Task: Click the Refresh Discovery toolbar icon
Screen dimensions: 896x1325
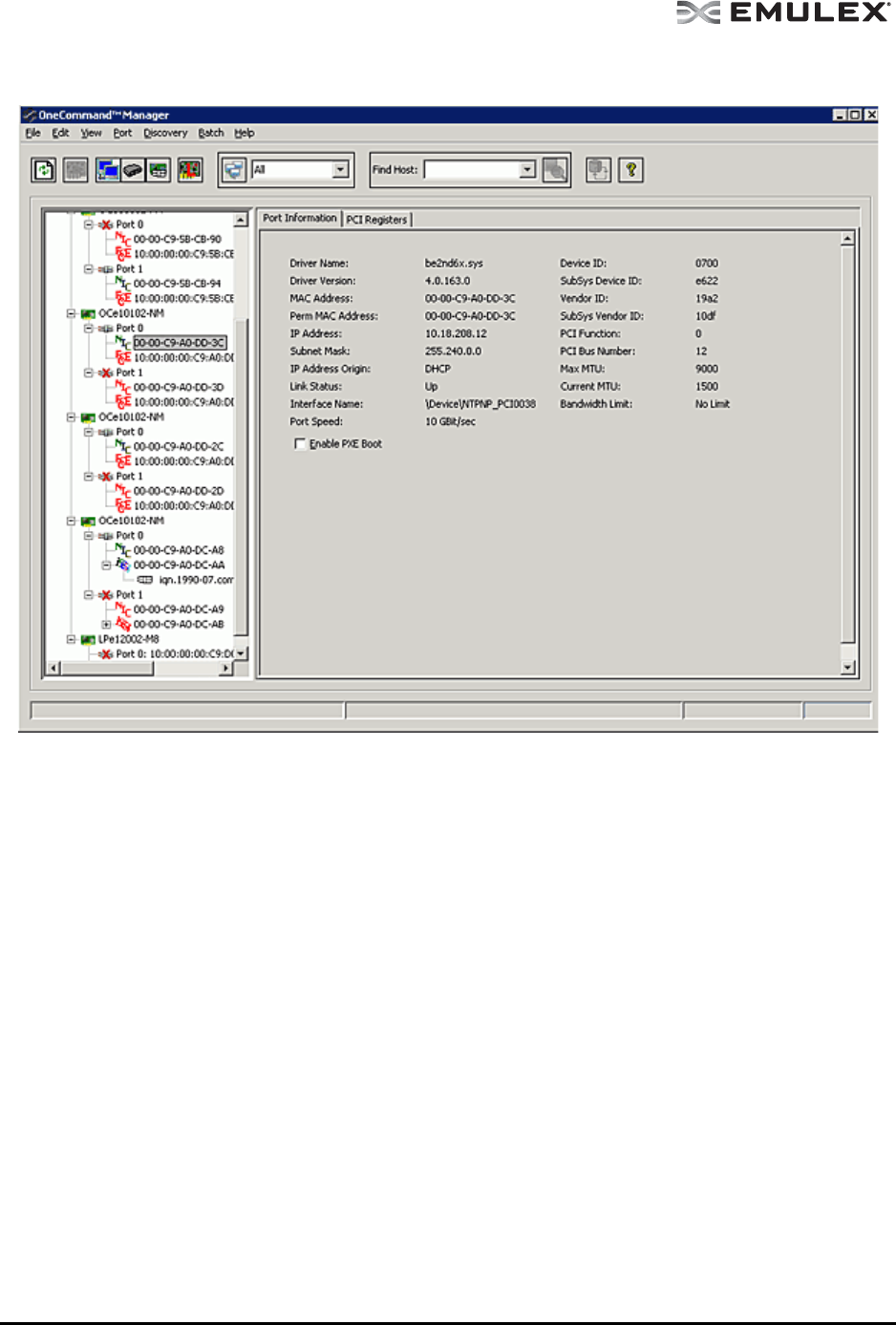Action: [44, 170]
